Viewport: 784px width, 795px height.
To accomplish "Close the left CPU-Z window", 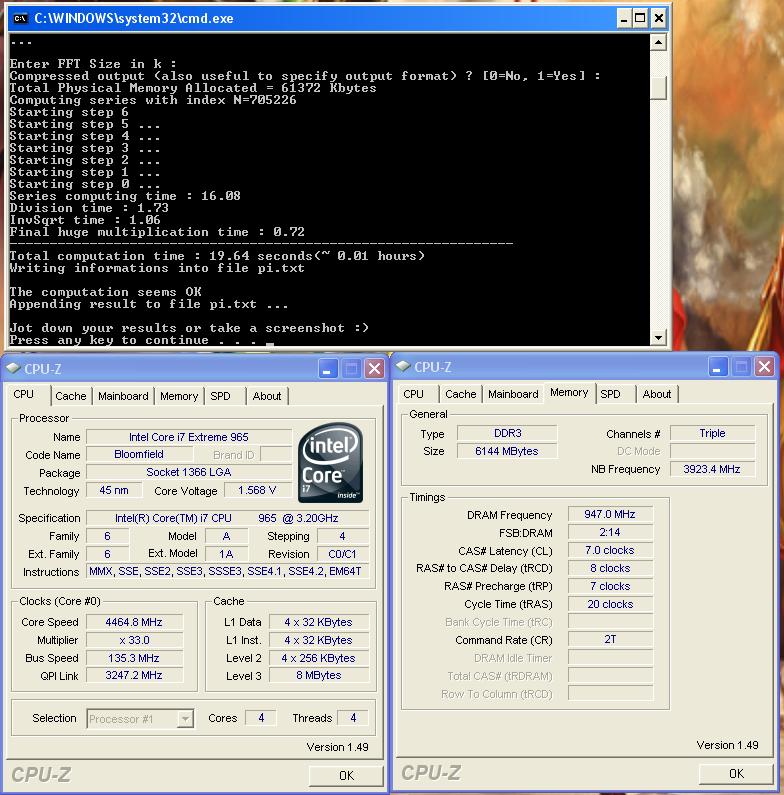I will pos(375,369).
